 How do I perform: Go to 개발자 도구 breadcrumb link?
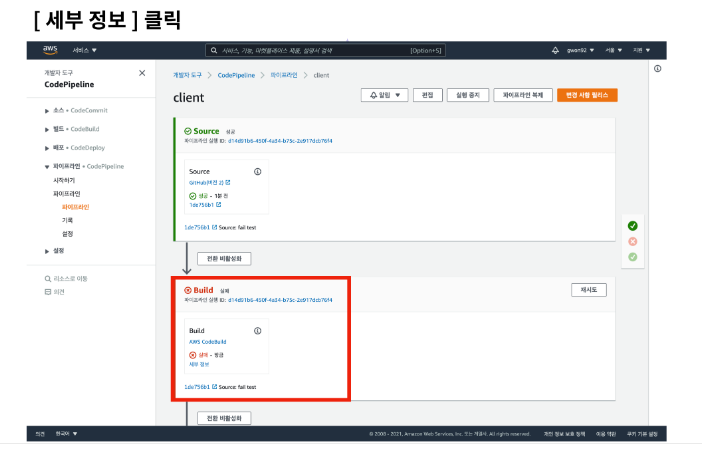click(x=187, y=75)
